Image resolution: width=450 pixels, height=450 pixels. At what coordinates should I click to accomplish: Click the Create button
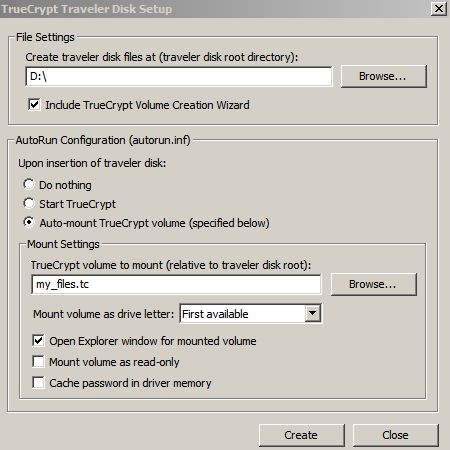[302, 435]
